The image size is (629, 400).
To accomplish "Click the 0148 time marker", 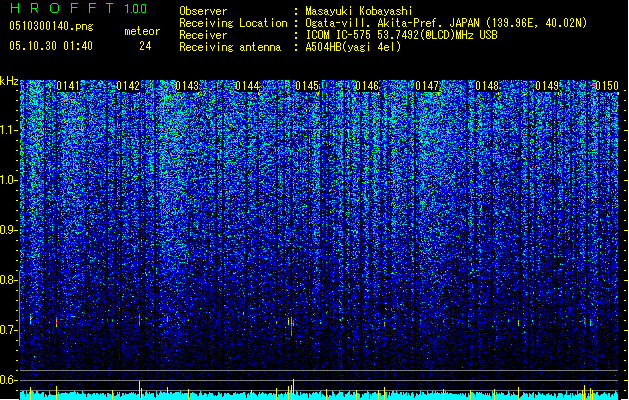I will click(x=487, y=86).
